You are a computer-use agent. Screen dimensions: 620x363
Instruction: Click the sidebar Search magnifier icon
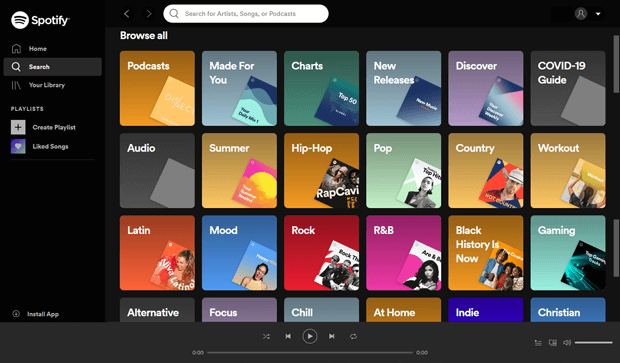[x=16, y=67]
